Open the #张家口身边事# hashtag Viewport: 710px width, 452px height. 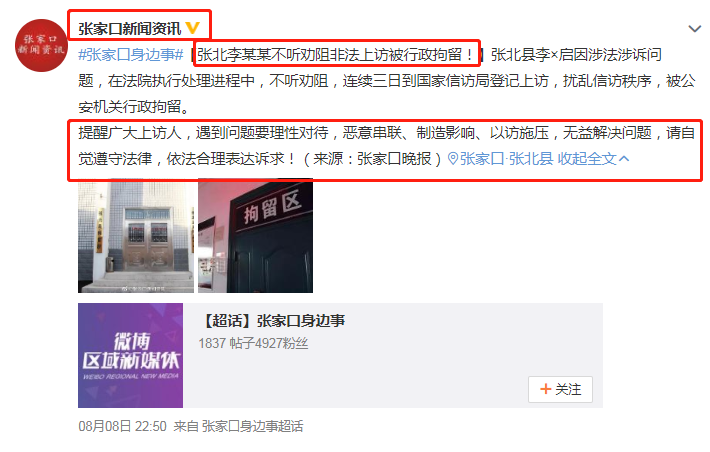click(x=130, y=55)
